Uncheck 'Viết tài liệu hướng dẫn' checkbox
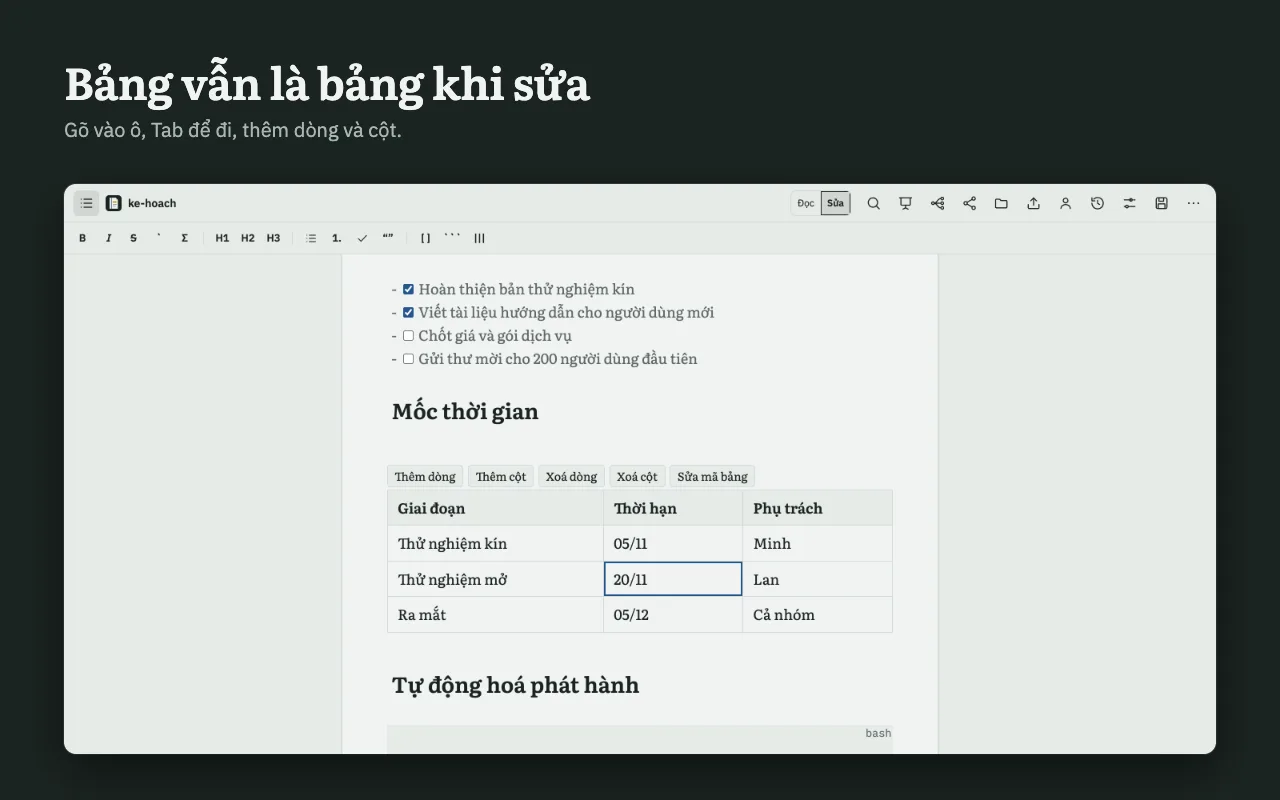The width and height of the screenshot is (1280, 800). click(408, 312)
